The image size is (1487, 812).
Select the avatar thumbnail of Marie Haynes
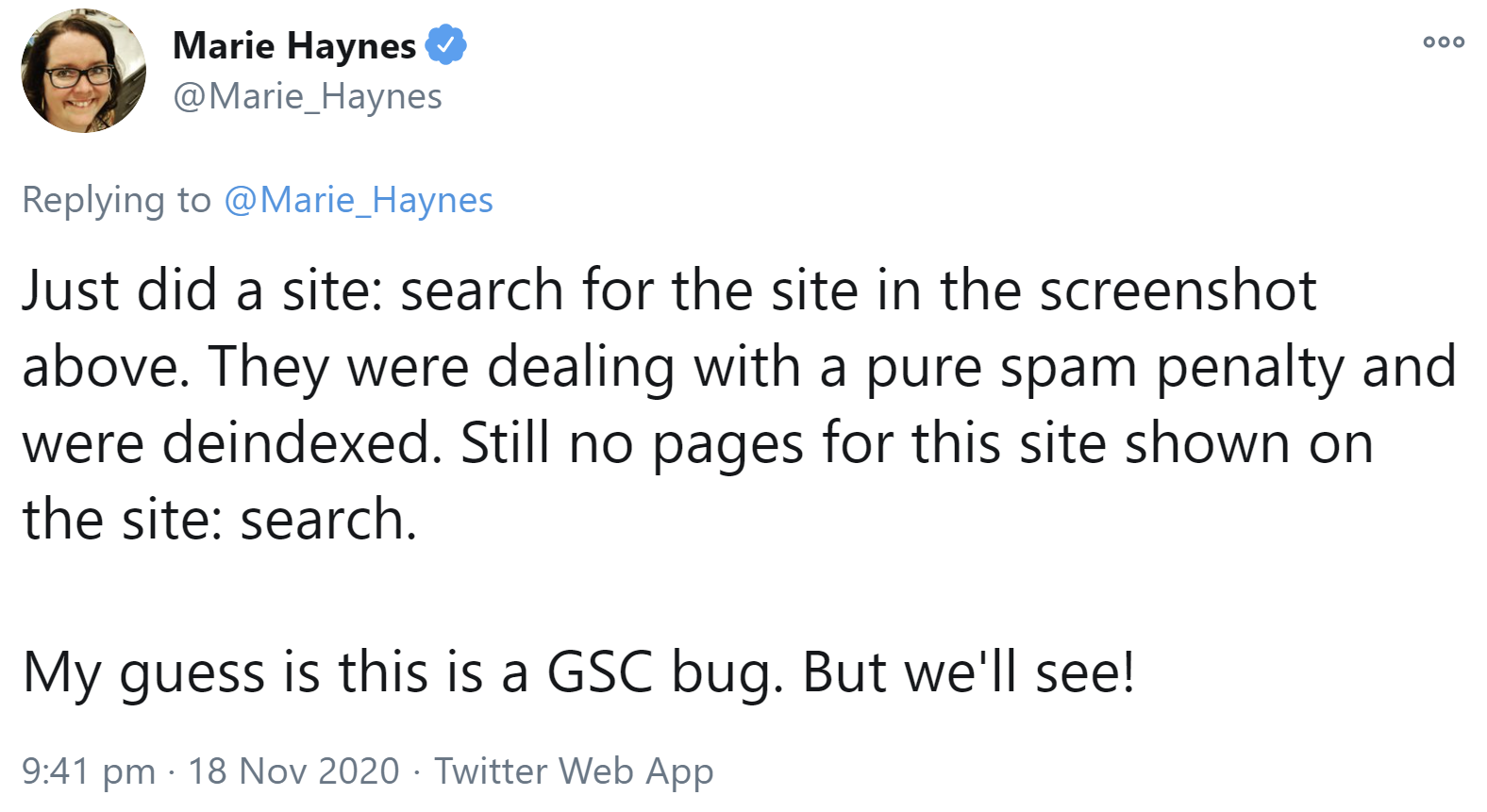pyautogui.click(x=83, y=67)
